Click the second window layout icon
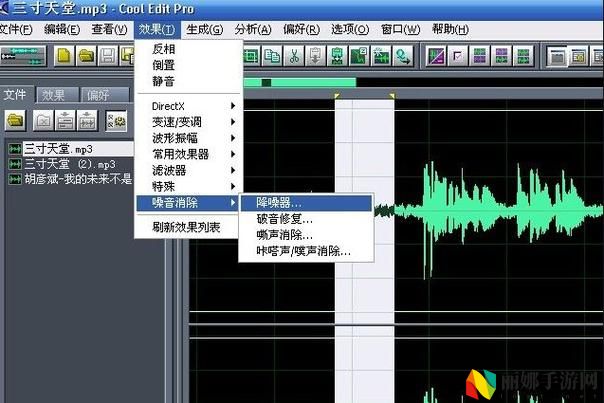604x403 pixels. [579, 56]
